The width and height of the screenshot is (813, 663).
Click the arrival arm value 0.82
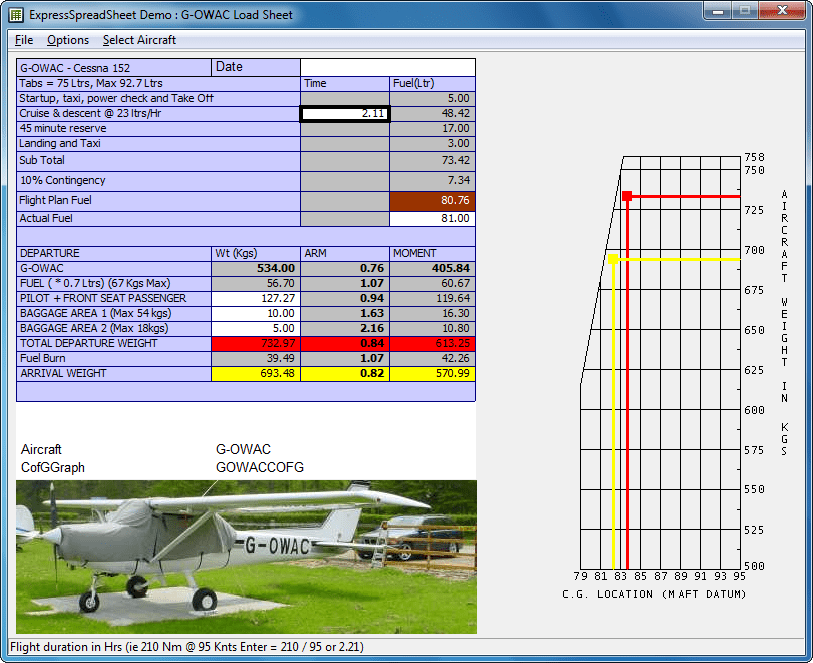coord(345,374)
